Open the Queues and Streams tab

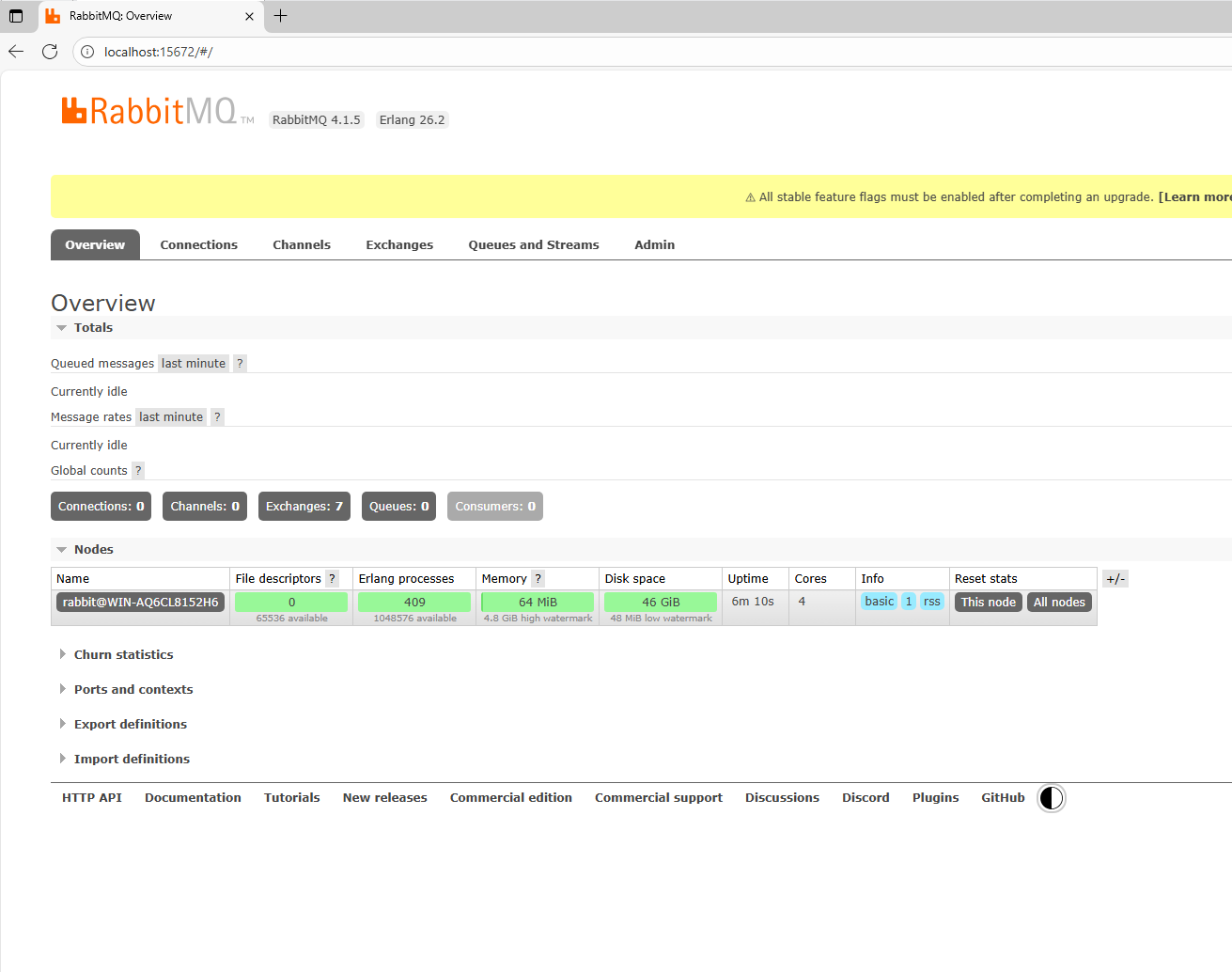(x=534, y=244)
